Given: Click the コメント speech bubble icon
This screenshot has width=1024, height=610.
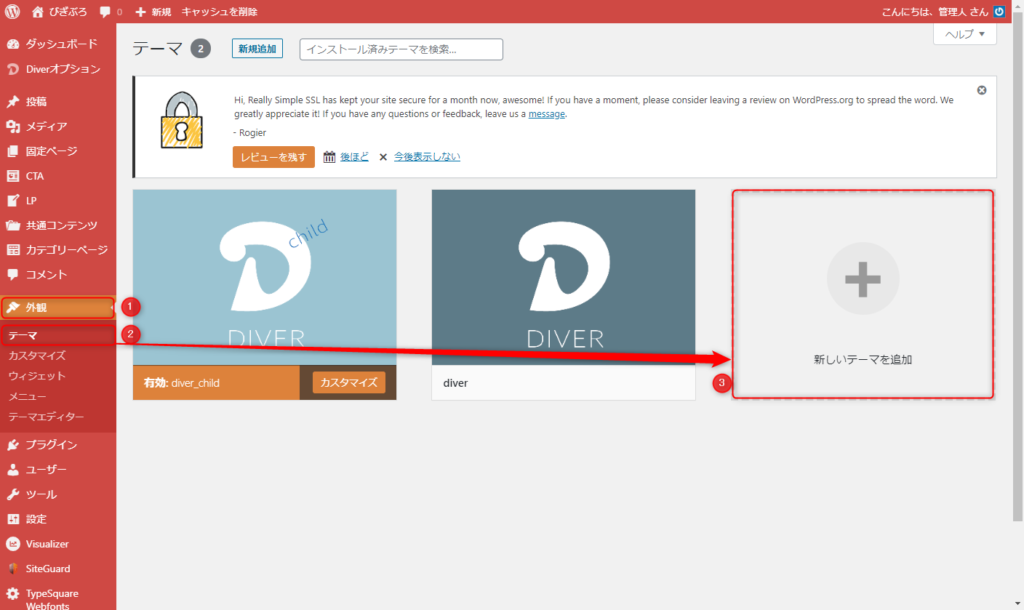Looking at the screenshot, I should (13, 274).
